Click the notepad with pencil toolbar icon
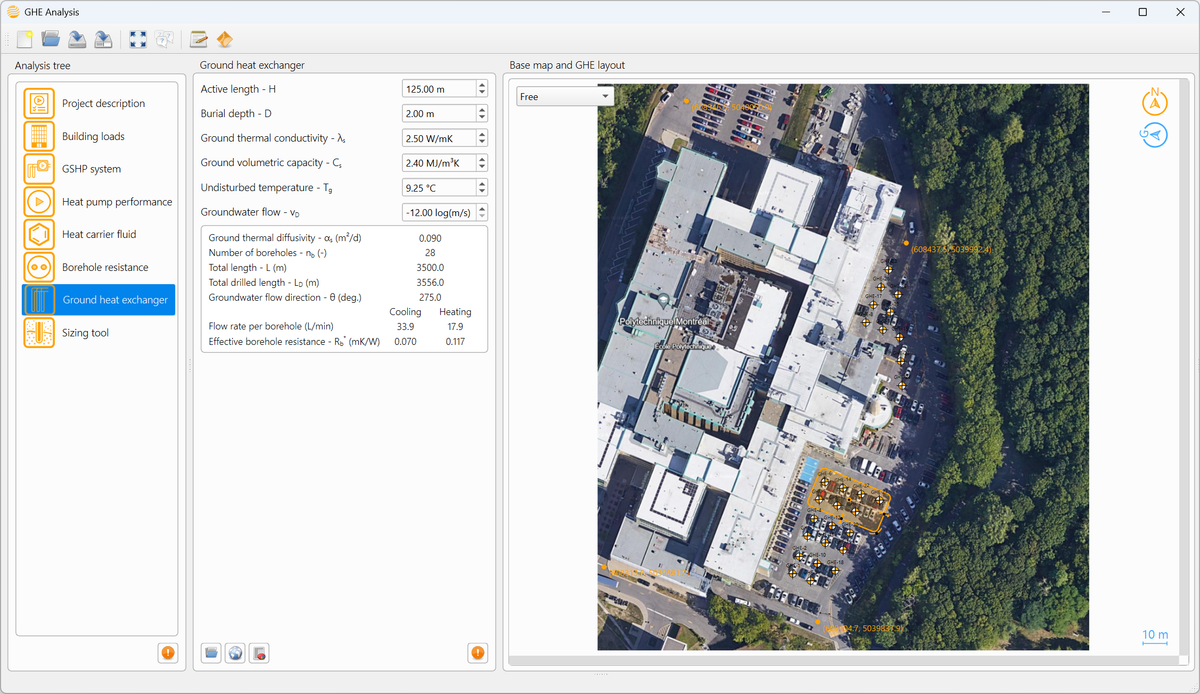Screen dimensions: 1200x694 coord(198,40)
